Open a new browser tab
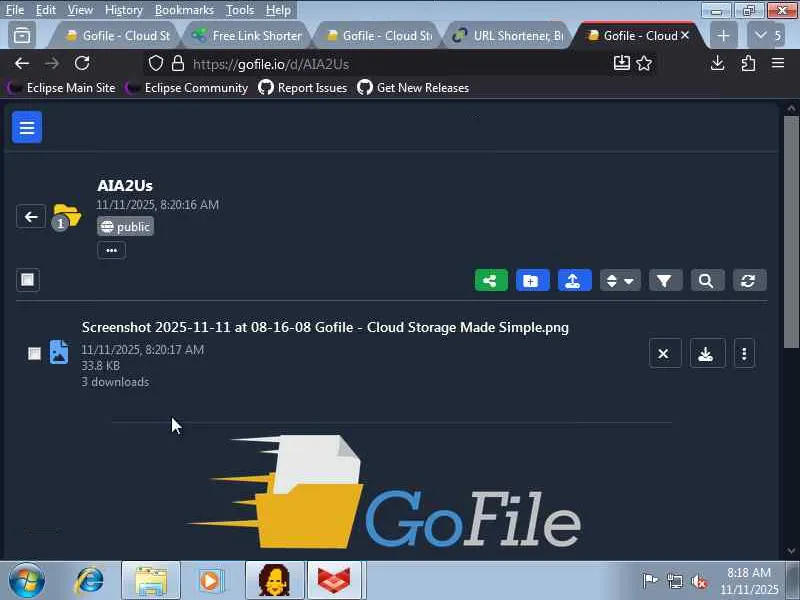The width and height of the screenshot is (800, 600). 722,36
